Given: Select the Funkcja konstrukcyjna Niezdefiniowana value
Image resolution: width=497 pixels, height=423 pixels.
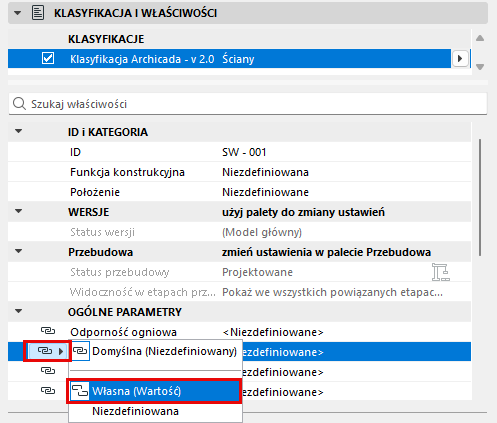Looking at the screenshot, I should point(265,172).
